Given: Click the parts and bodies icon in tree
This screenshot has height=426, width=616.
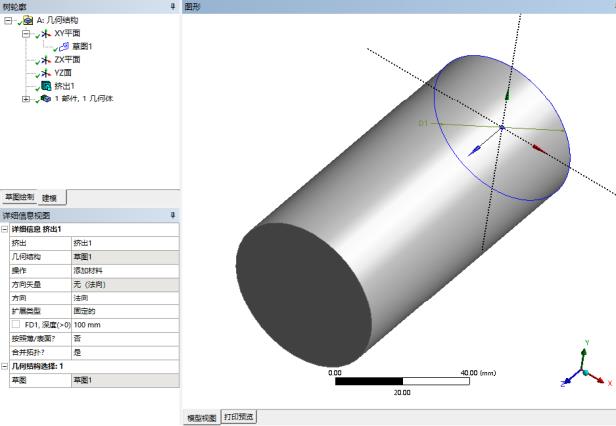Looking at the screenshot, I should coord(46,99).
